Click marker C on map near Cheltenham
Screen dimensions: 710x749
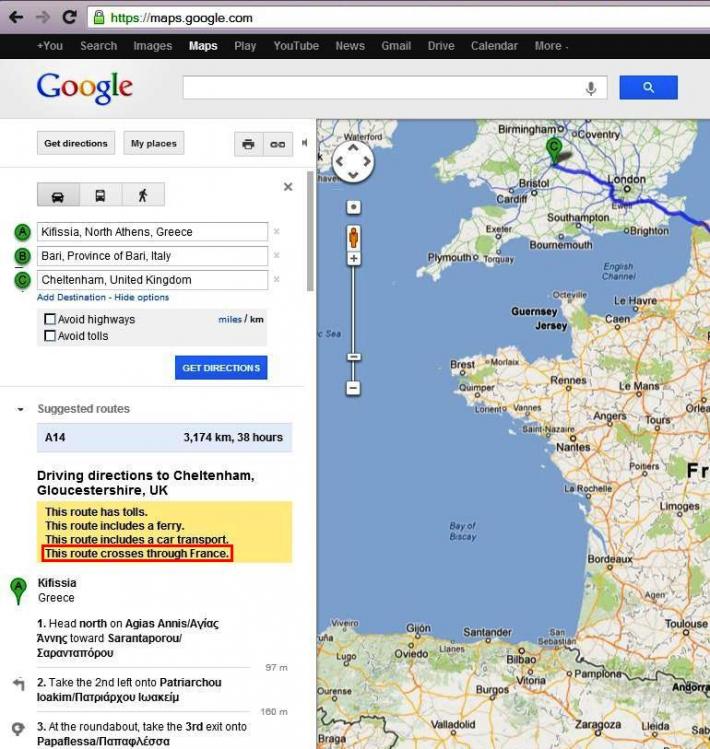coord(554,150)
